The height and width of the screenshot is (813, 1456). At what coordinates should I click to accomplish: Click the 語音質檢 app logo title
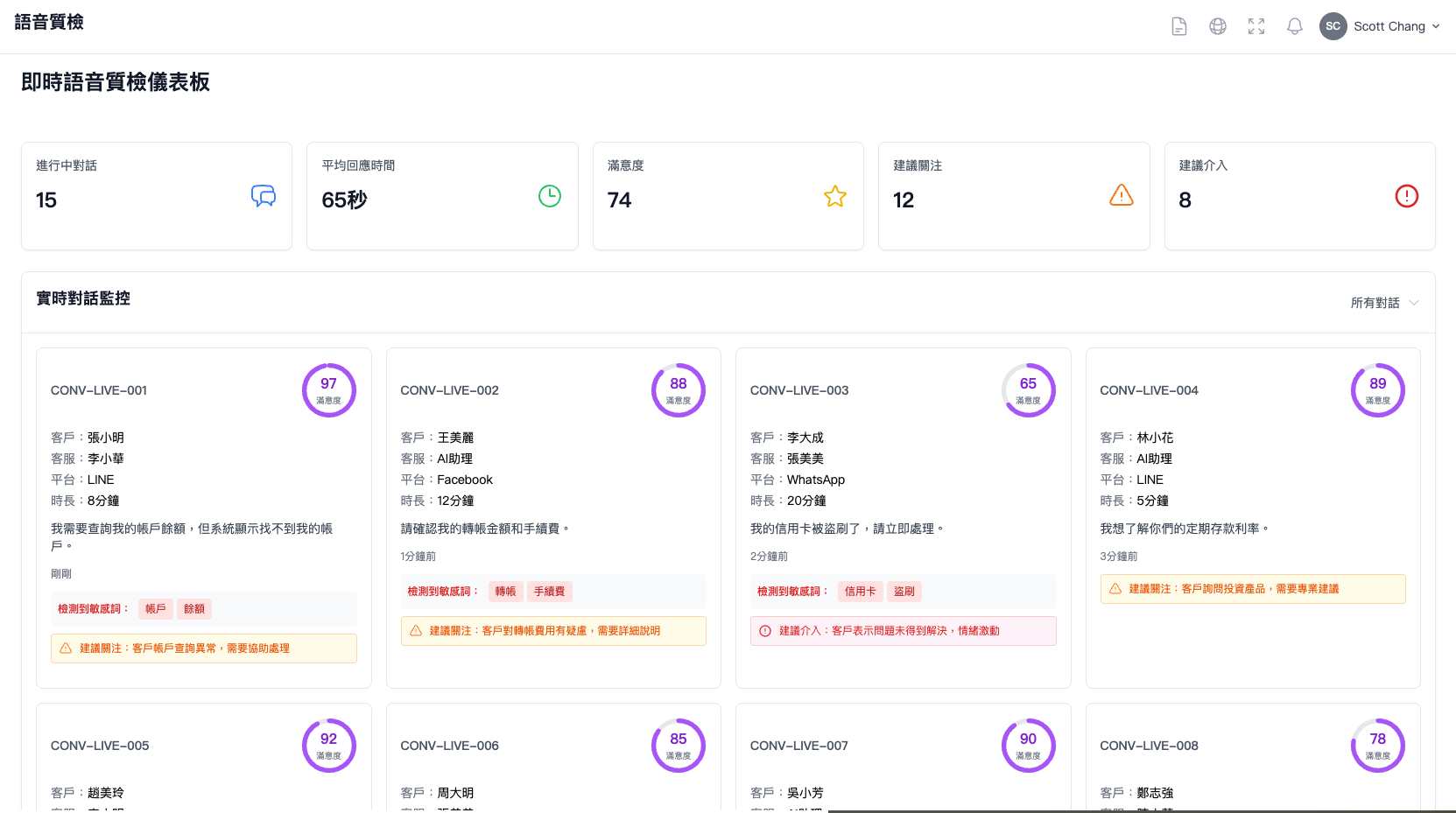[49, 22]
